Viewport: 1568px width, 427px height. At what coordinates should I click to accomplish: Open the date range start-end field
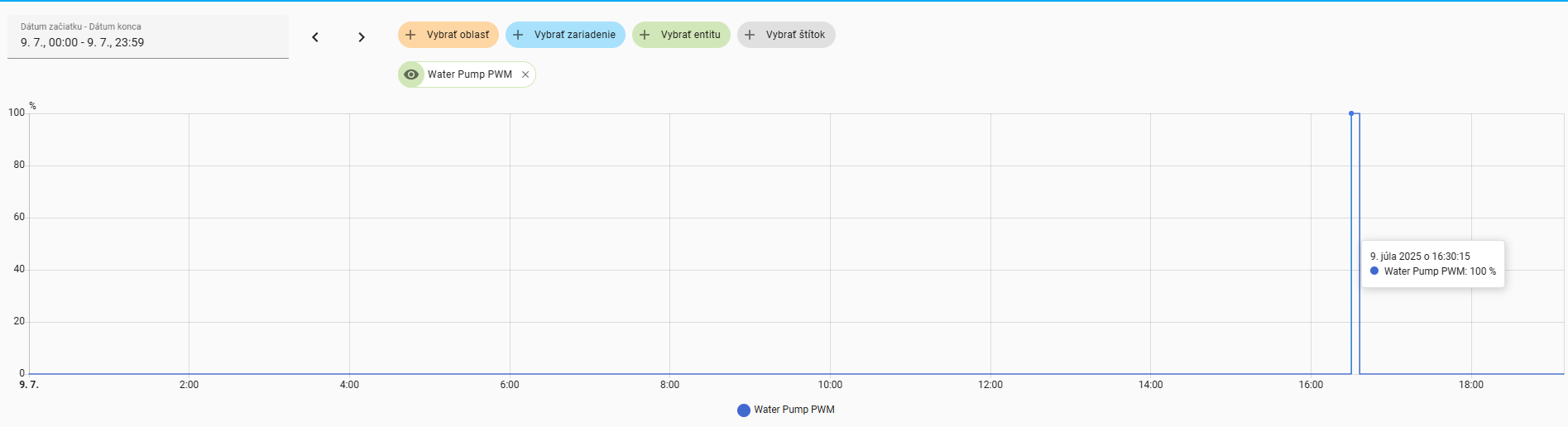click(x=148, y=36)
